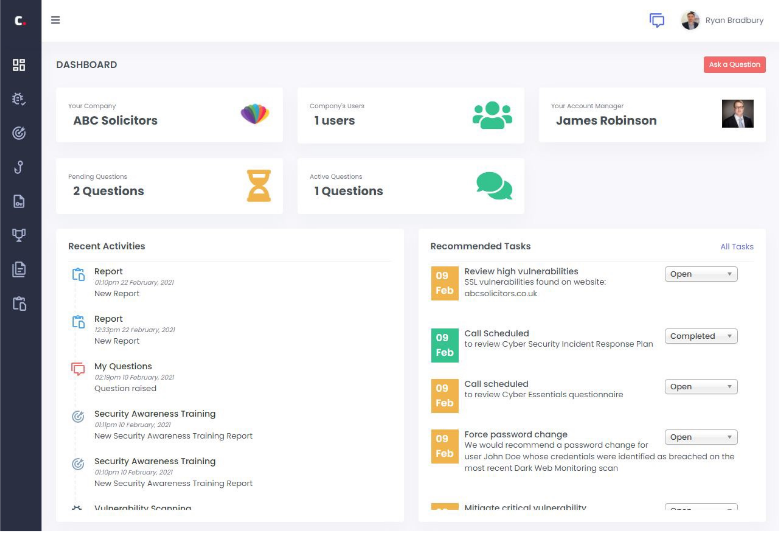Image resolution: width=781 pixels, height=533 pixels.
Task: Open the 2 Questions pending card
Action: tap(170, 186)
